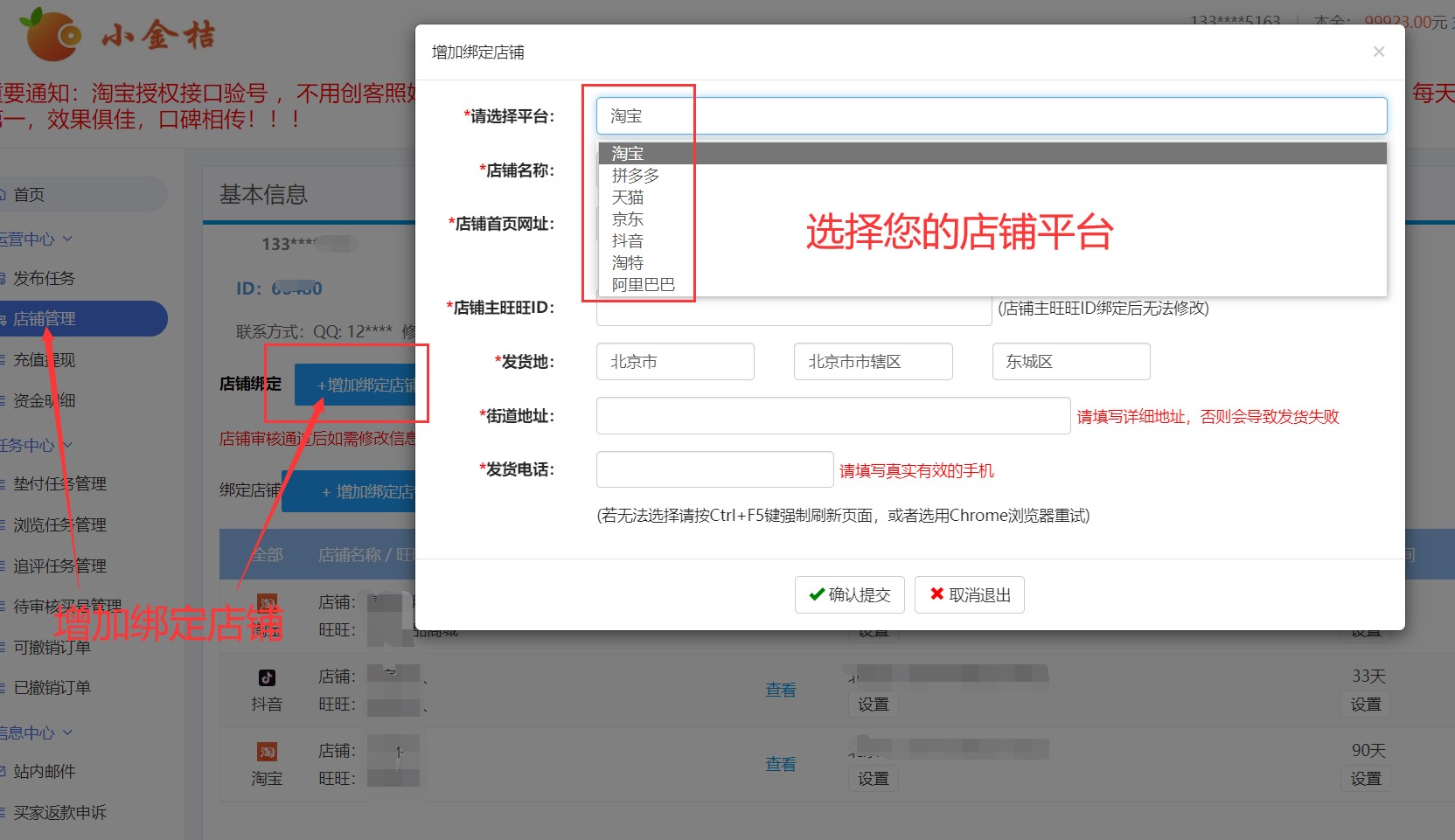
Task: Open 资金明细 in the sidebar
Action: (x=44, y=400)
